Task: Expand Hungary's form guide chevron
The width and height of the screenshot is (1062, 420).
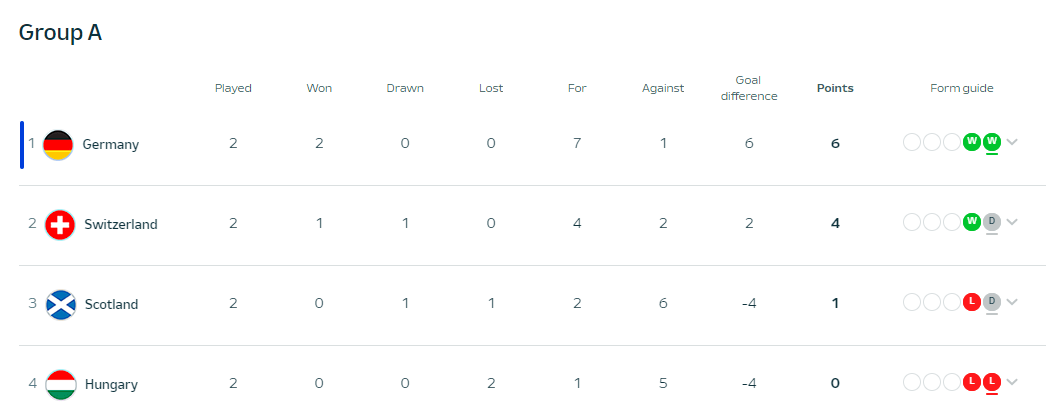Action: 1012,382
